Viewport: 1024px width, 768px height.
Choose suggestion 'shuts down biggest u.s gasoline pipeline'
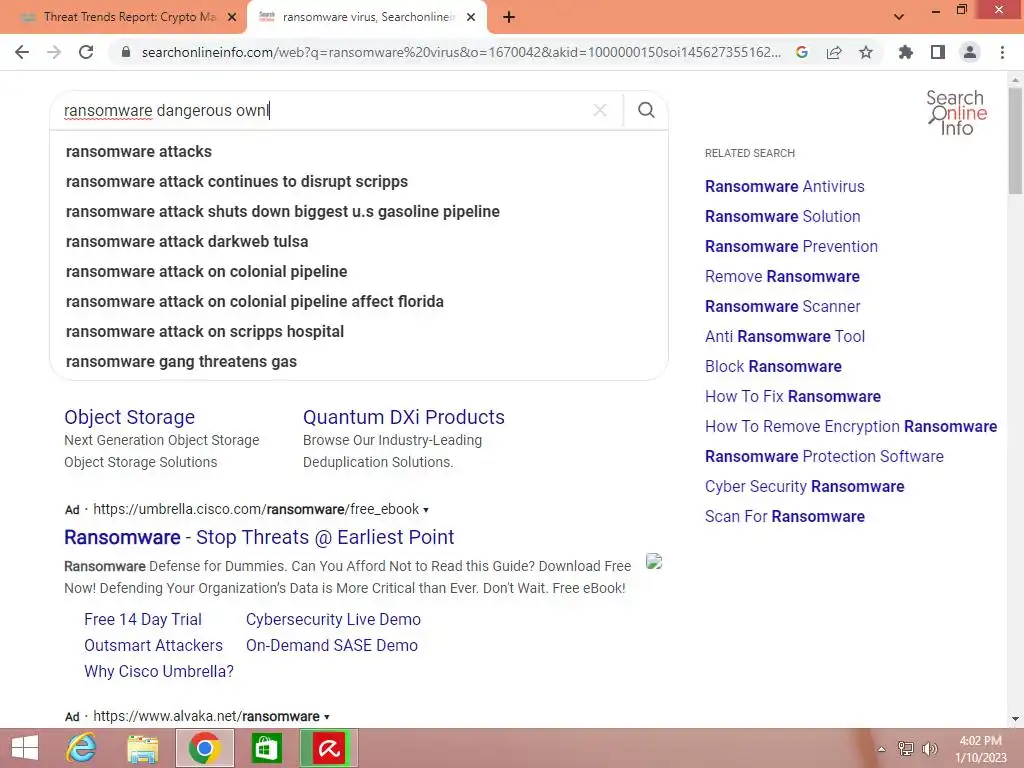tap(283, 212)
